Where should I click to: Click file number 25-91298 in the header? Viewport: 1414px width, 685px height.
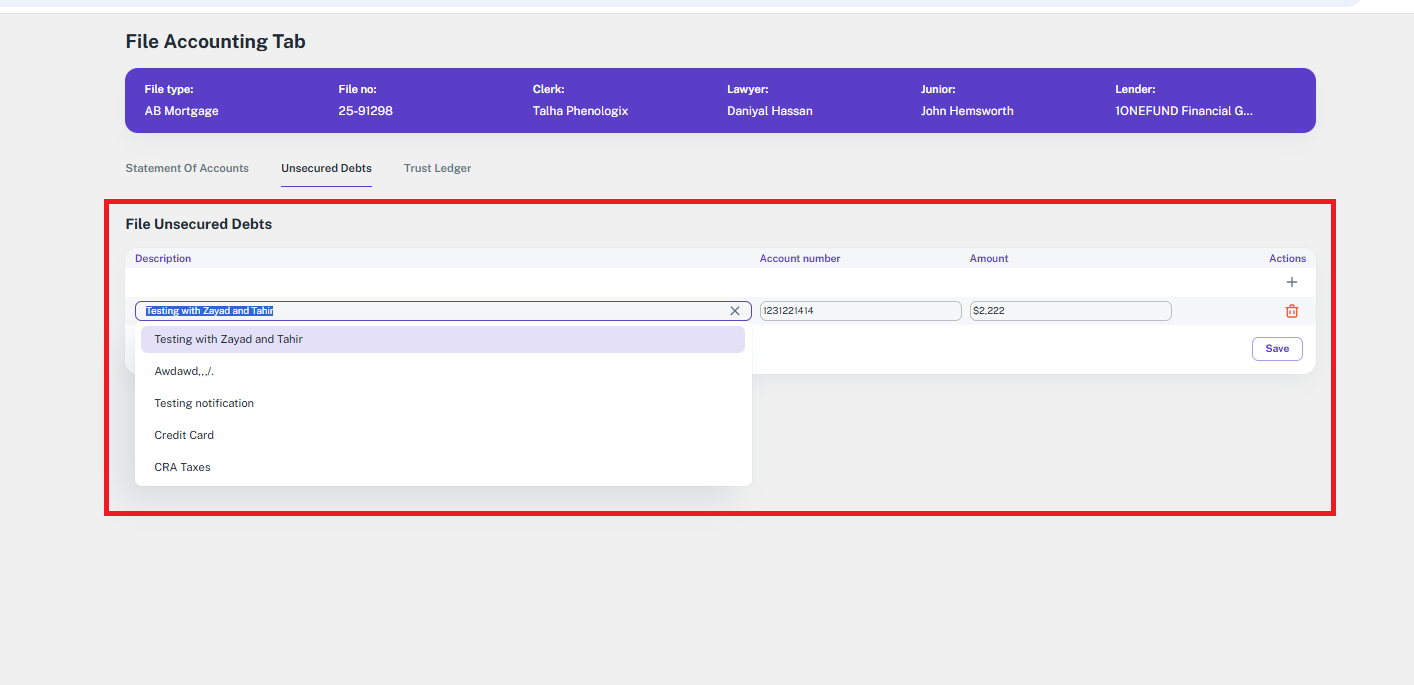pos(365,111)
